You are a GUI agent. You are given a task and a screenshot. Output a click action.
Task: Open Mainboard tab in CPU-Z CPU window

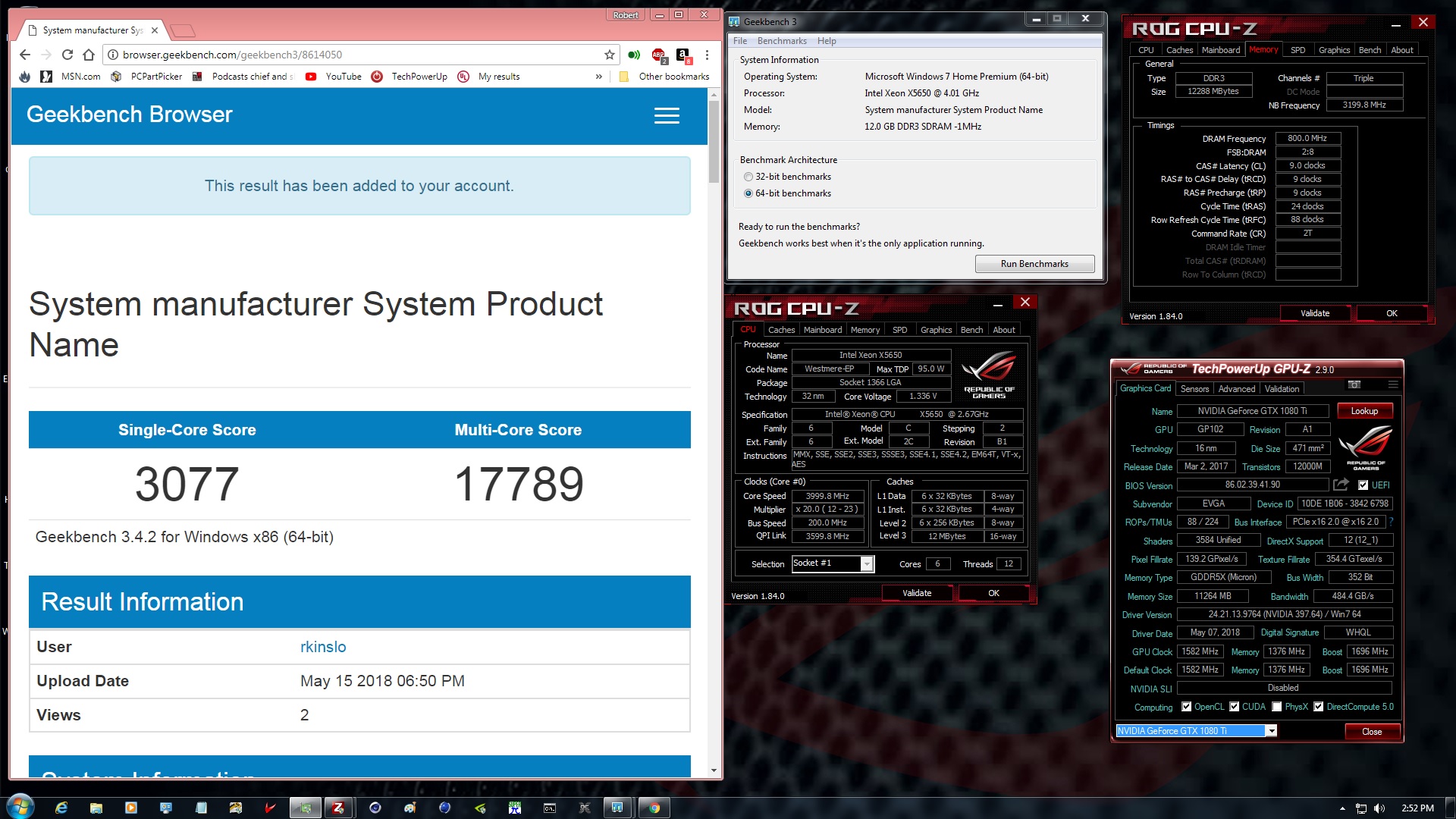click(823, 330)
